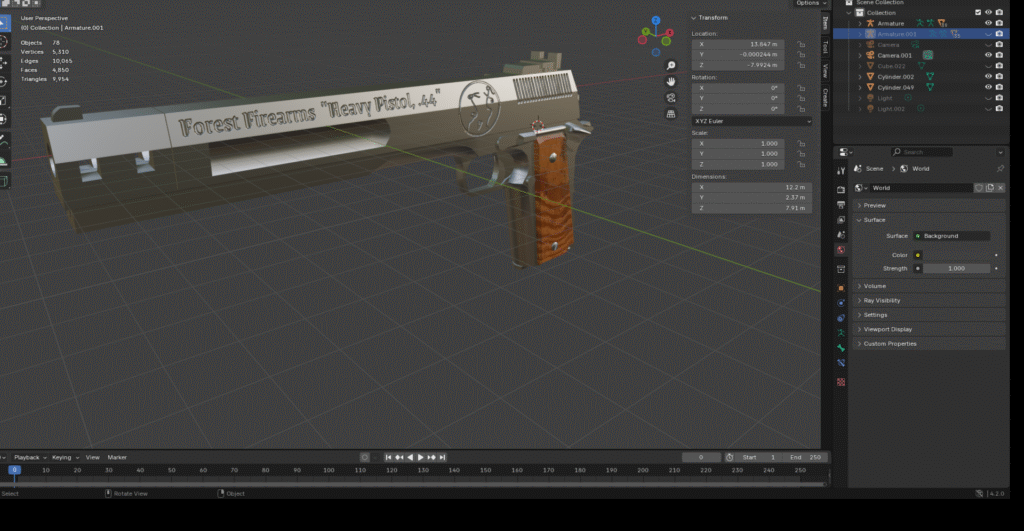Disable Armature render camera toggle
This screenshot has height=531, width=1024.
point(999,23)
